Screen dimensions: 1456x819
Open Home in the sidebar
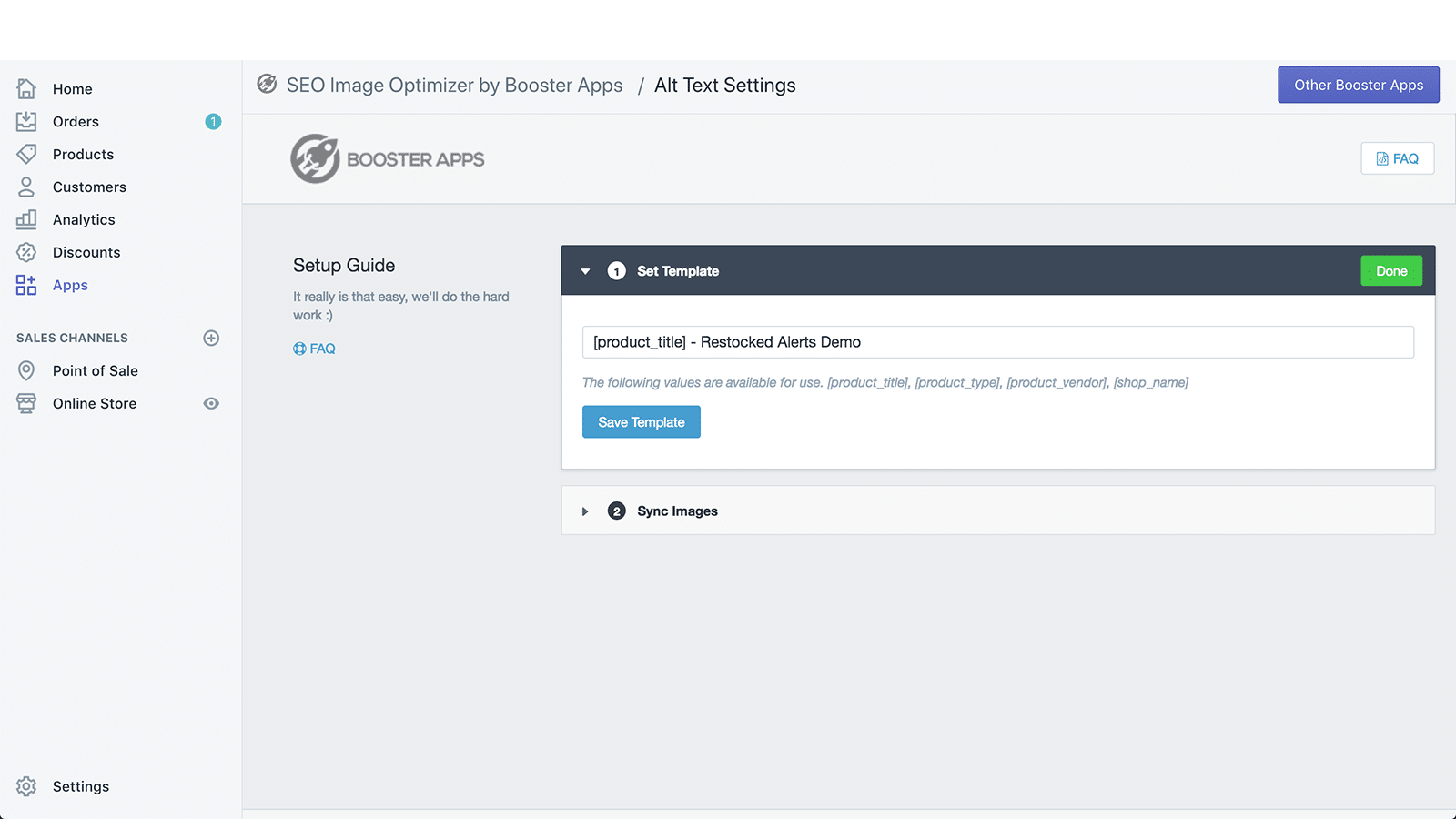[72, 88]
